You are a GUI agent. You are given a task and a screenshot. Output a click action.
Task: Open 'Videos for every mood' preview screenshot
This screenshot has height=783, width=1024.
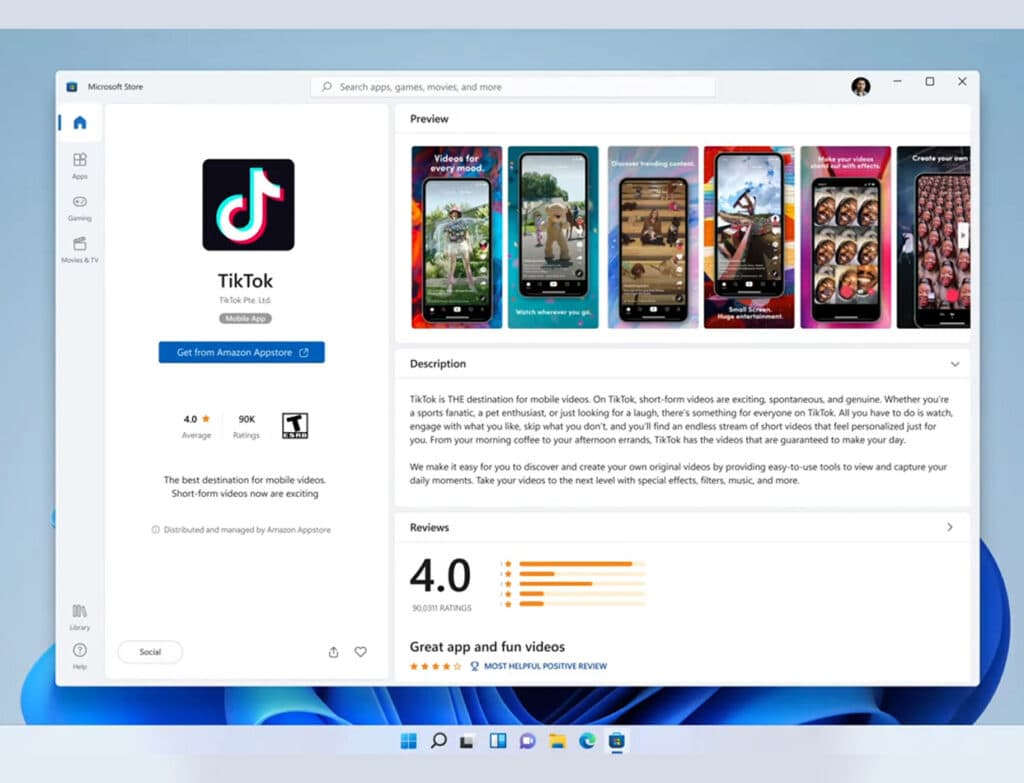(456, 237)
